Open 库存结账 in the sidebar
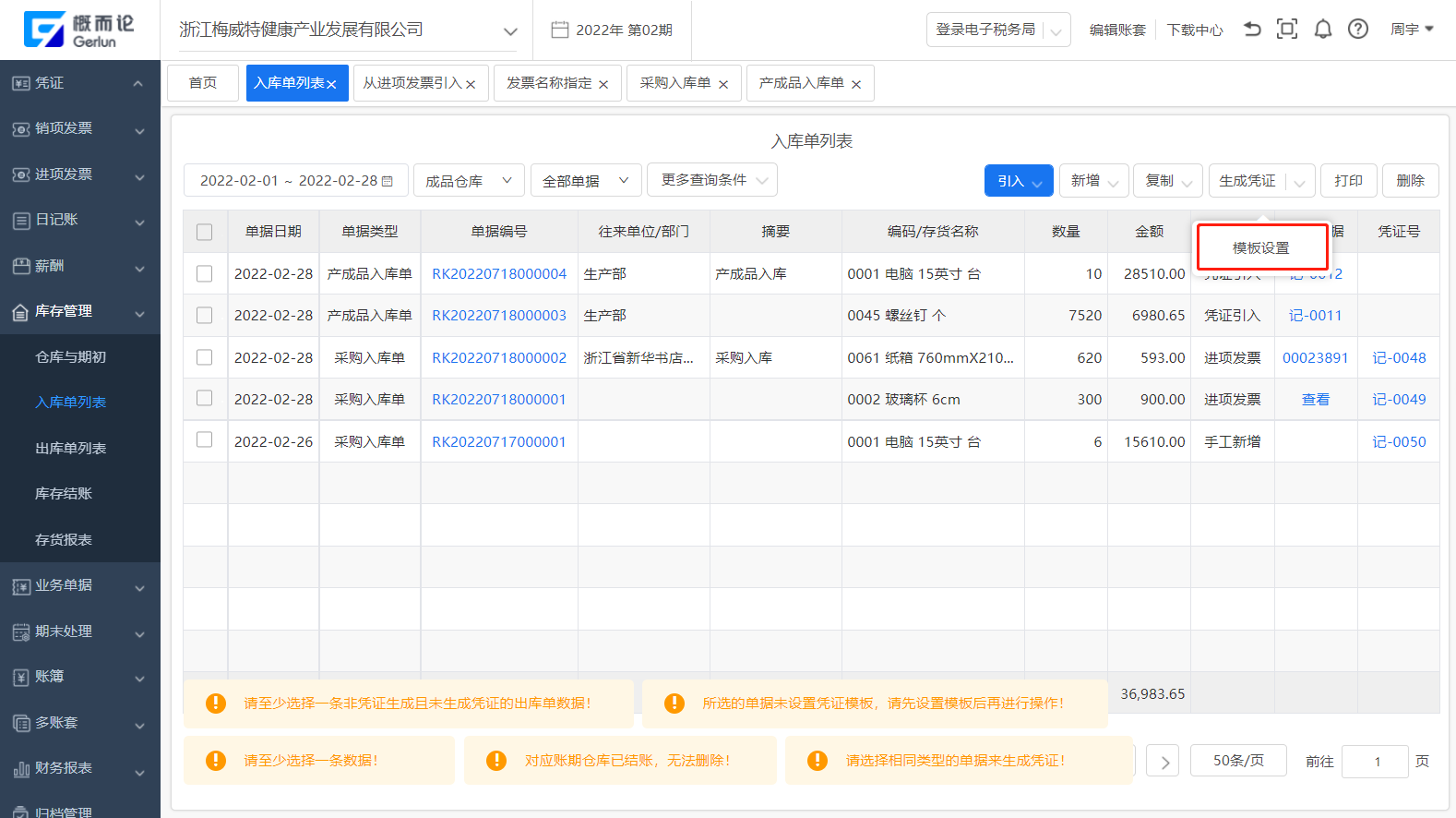The height and width of the screenshot is (818, 1456). click(64, 494)
